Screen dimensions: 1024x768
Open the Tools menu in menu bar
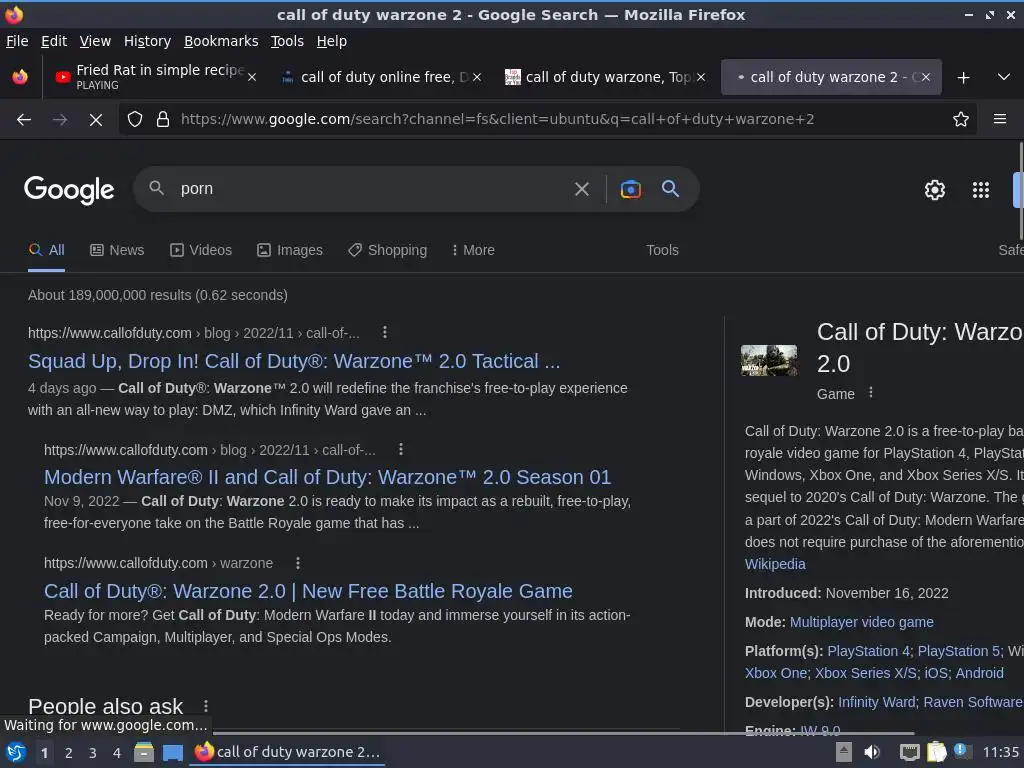(x=287, y=41)
